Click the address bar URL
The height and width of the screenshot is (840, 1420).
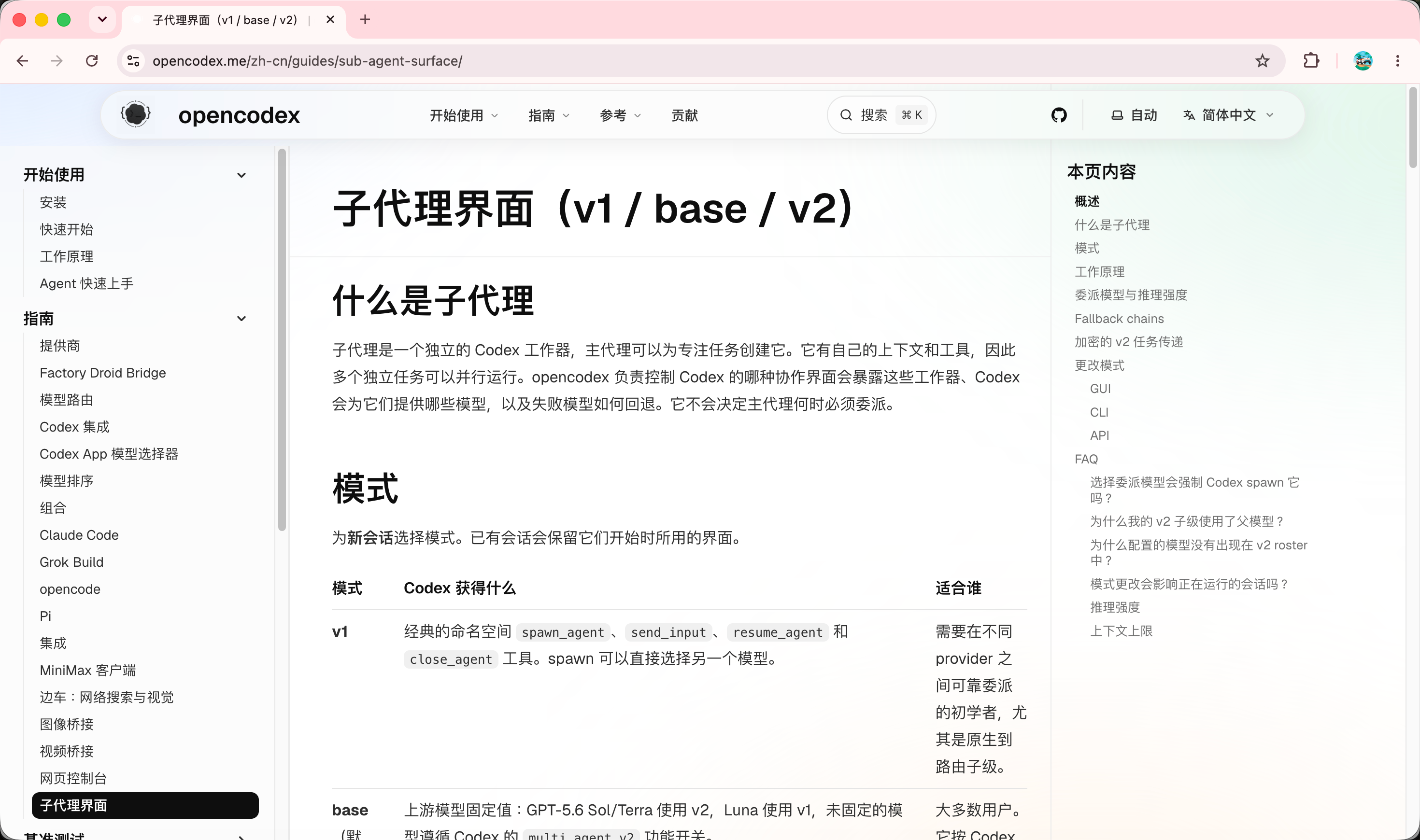pyautogui.click(x=308, y=61)
